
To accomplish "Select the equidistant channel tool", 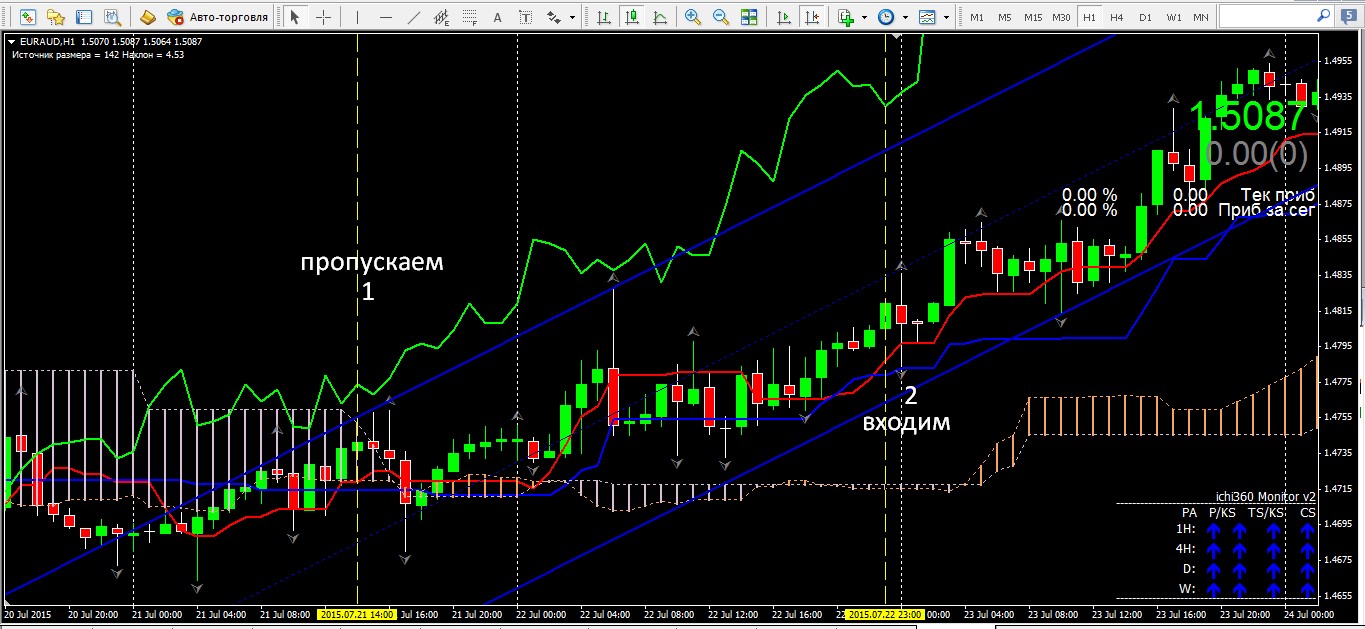I will click(441, 17).
